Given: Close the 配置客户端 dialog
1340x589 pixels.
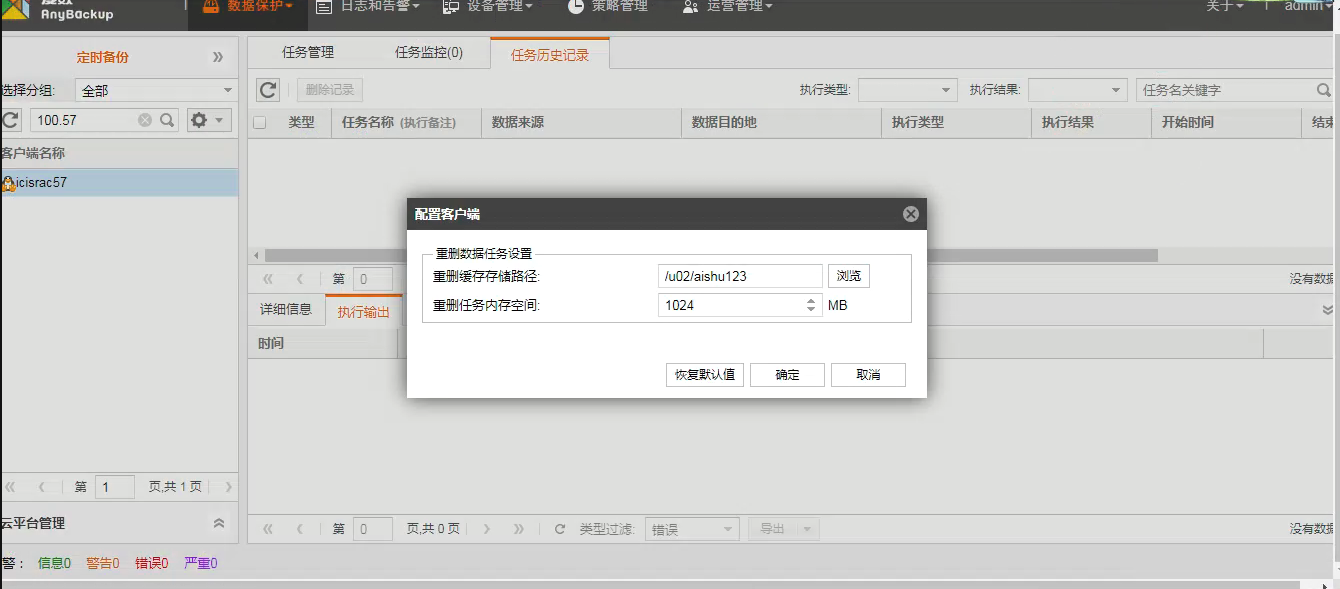Looking at the screenshot, I should 910,214.
